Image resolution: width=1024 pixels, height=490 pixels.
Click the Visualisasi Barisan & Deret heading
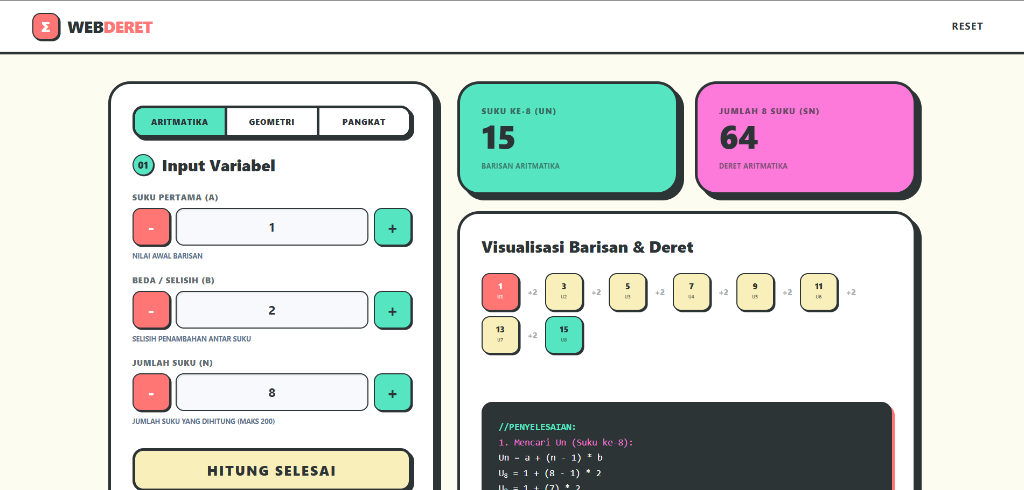(587, 247)
